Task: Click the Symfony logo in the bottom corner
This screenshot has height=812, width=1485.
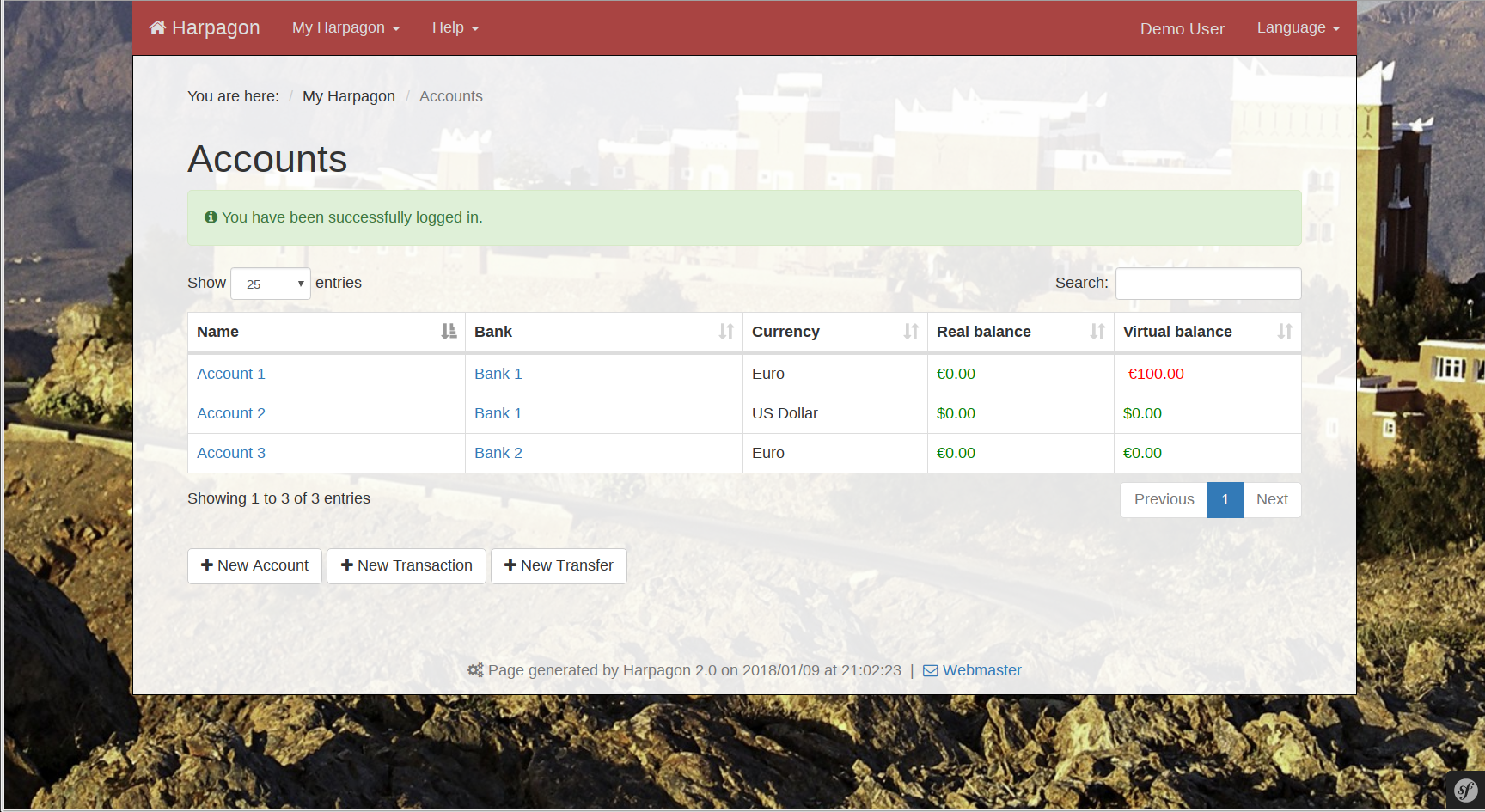Action: (x=1466, y=790)
